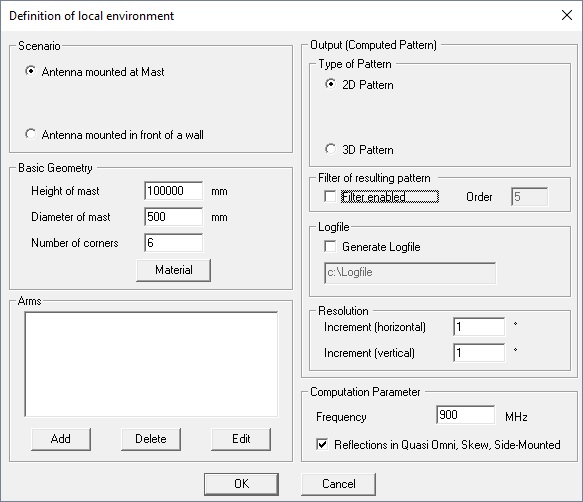Click the Diameter of mast field

coord(174,217)
